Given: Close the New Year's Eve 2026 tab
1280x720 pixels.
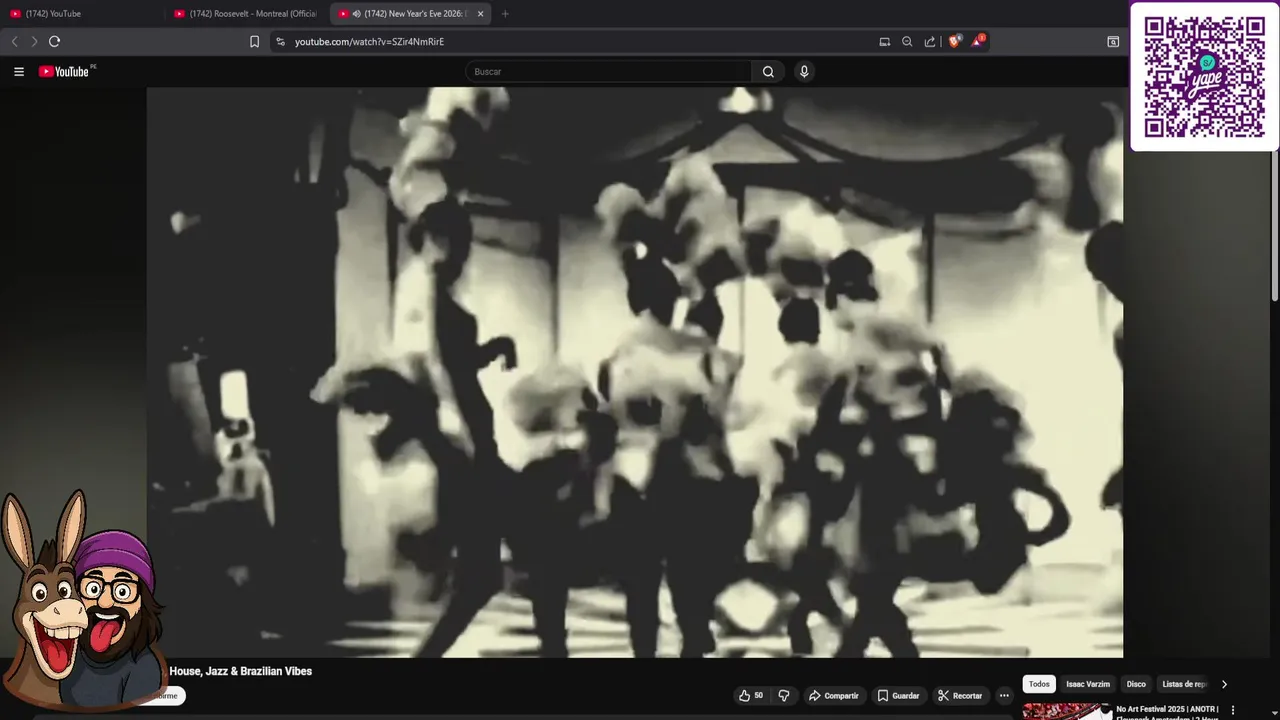Looking at the screenshot, I should 480,13.
